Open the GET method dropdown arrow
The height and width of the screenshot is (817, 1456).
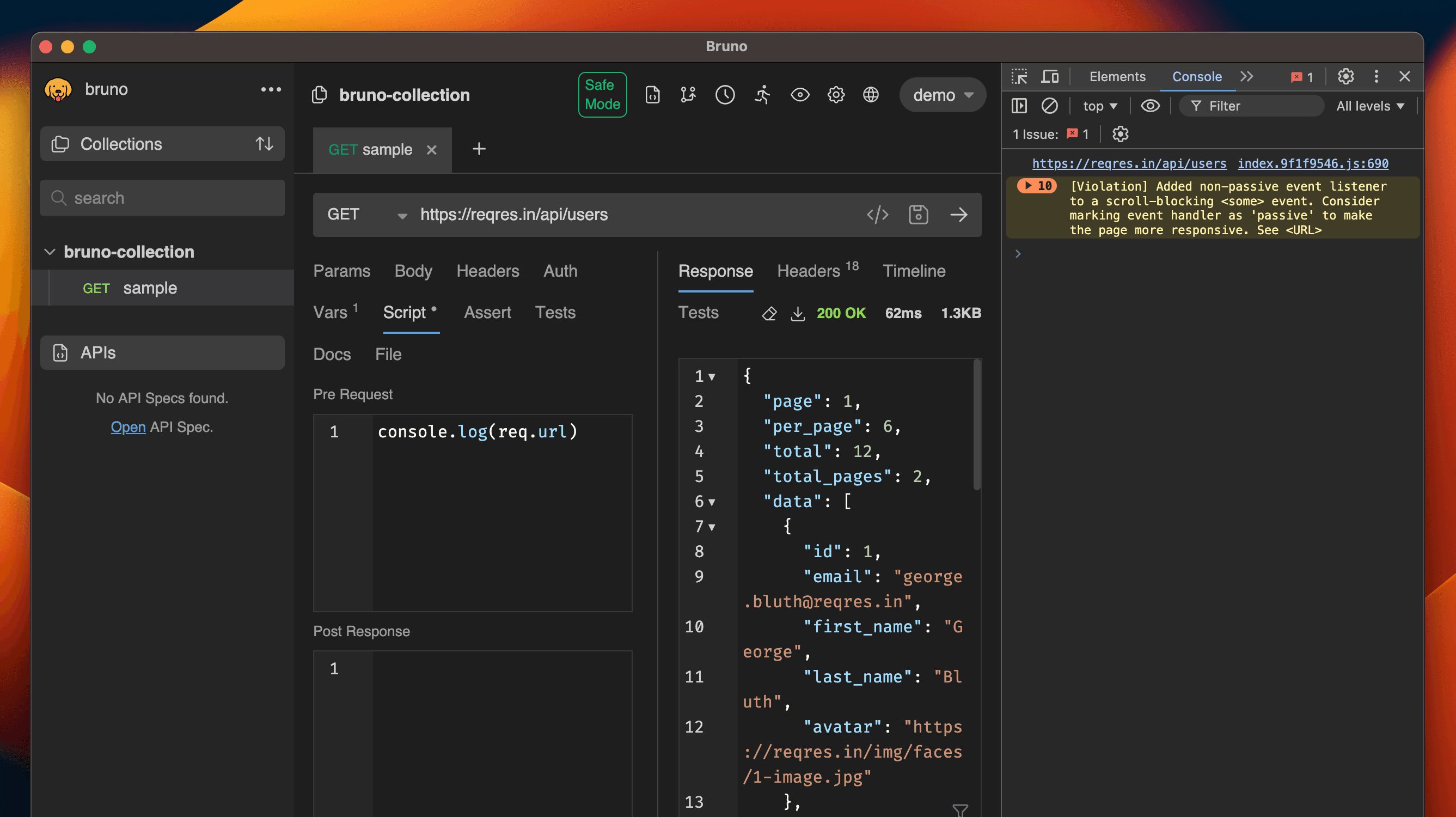click(402, 216)
